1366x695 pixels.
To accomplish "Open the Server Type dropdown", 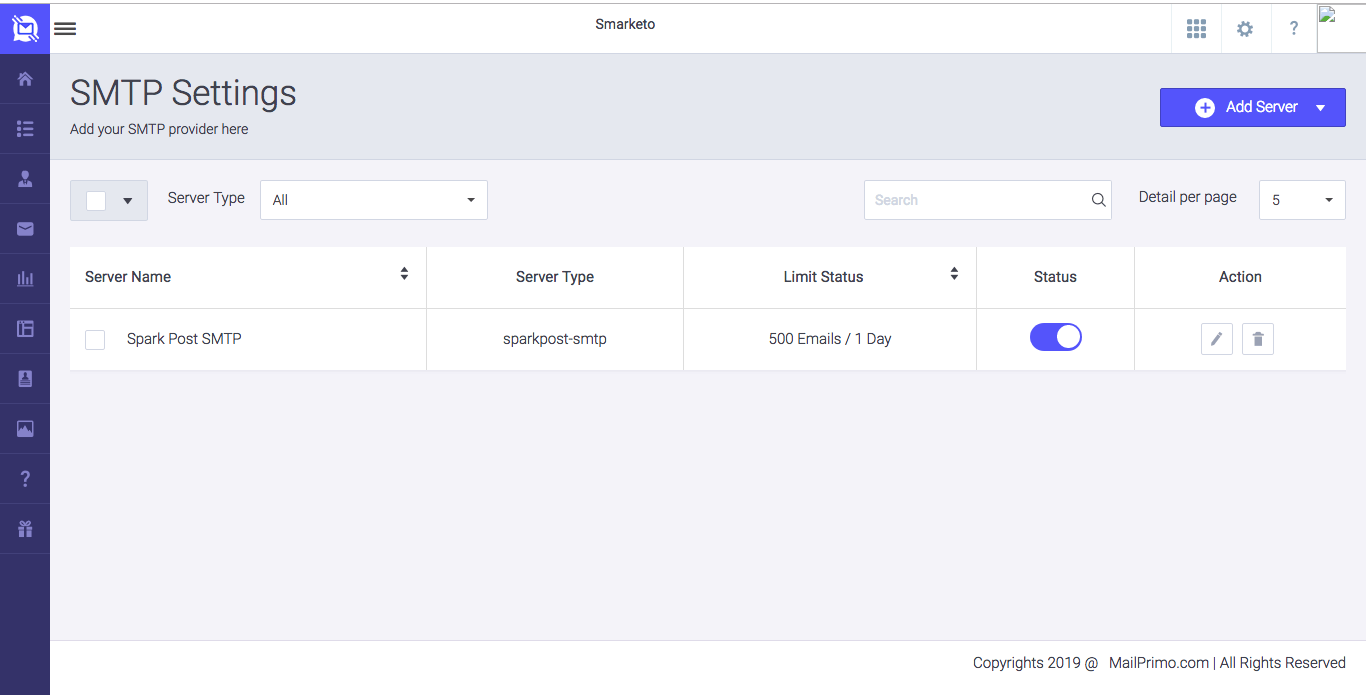I will tap(374, 200).
